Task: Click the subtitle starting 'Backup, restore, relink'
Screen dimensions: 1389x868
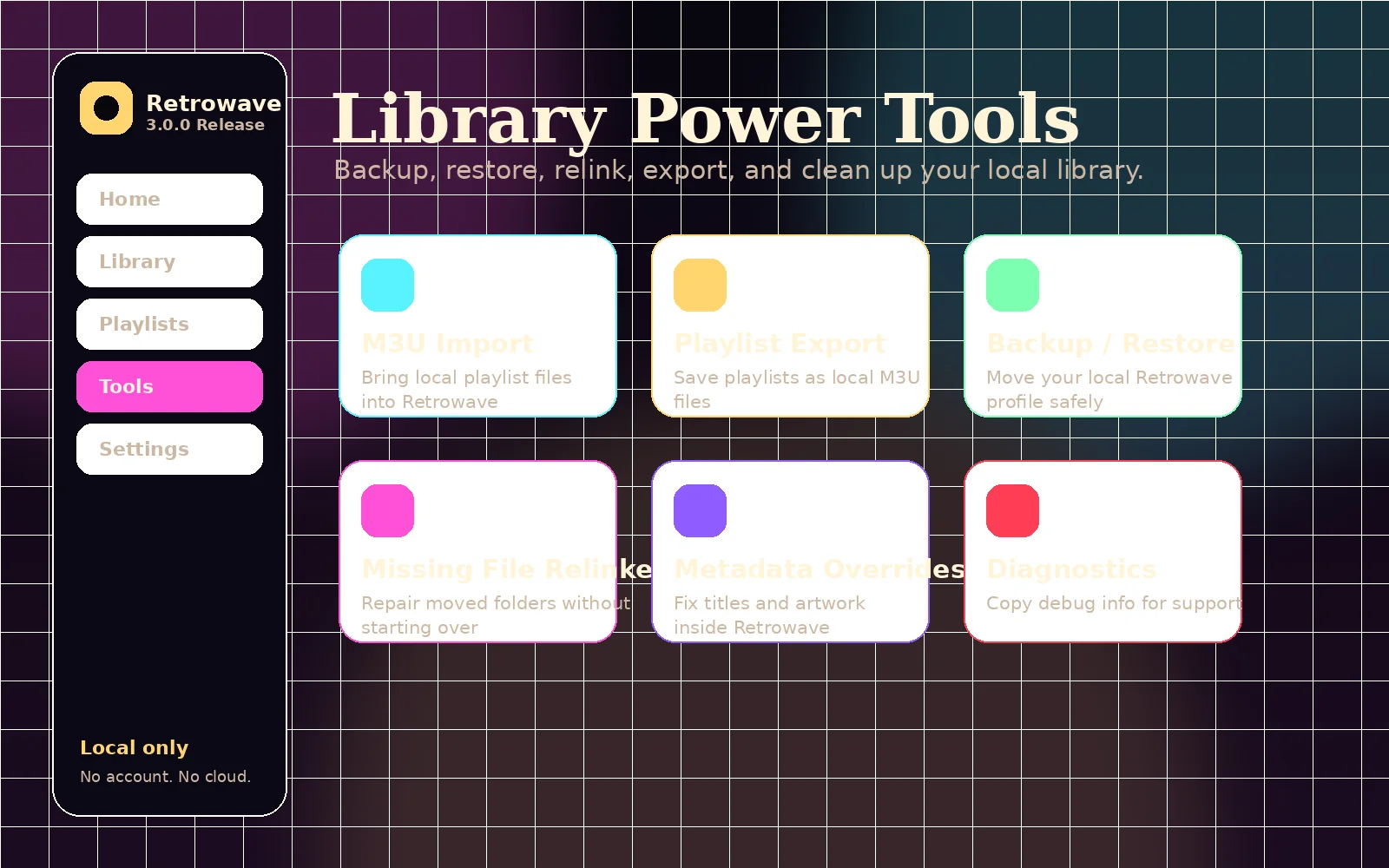Action: [x=738, y=170]
